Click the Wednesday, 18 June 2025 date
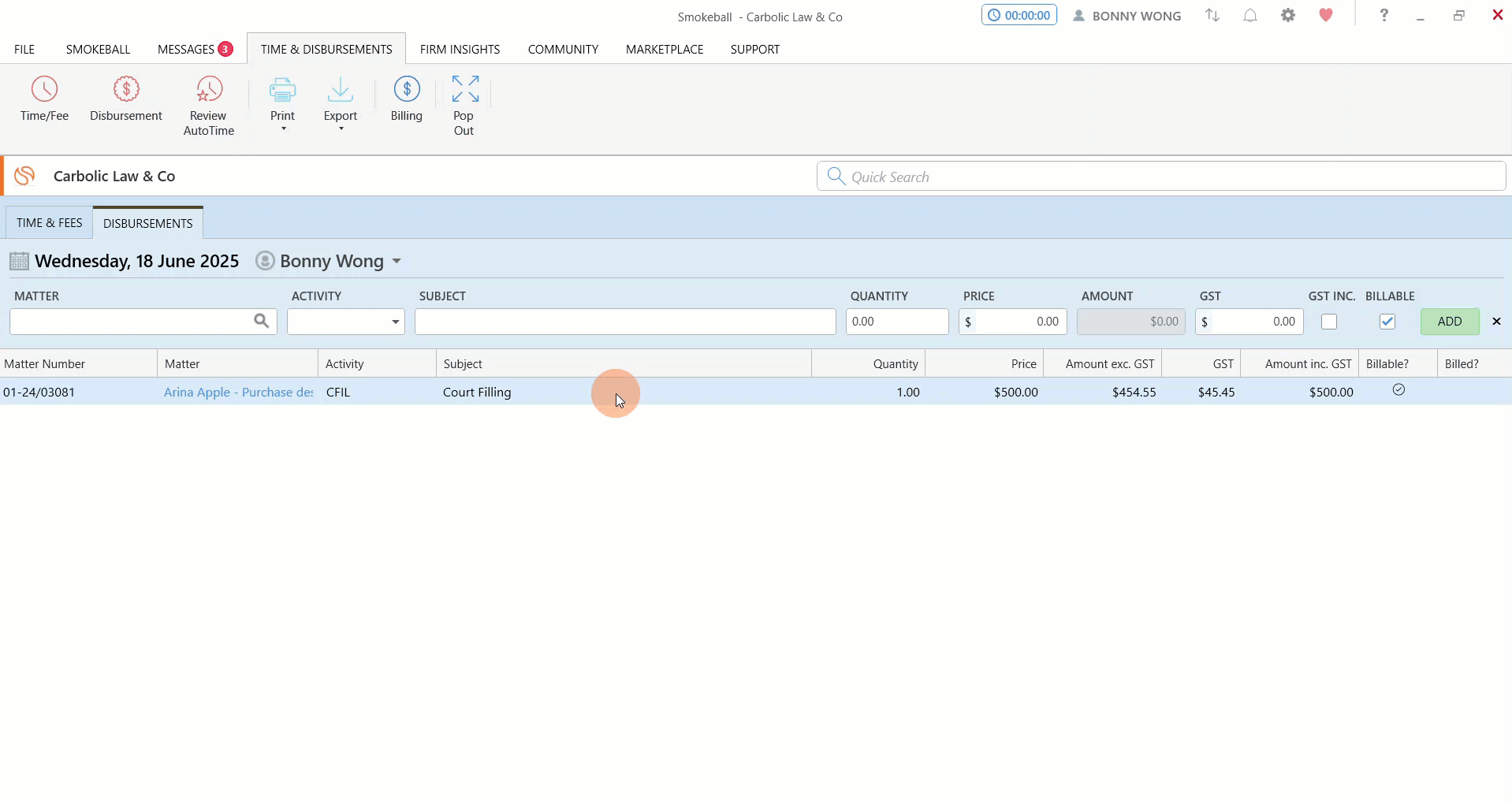Screen dimensions: 1512x804 [137, 261]
